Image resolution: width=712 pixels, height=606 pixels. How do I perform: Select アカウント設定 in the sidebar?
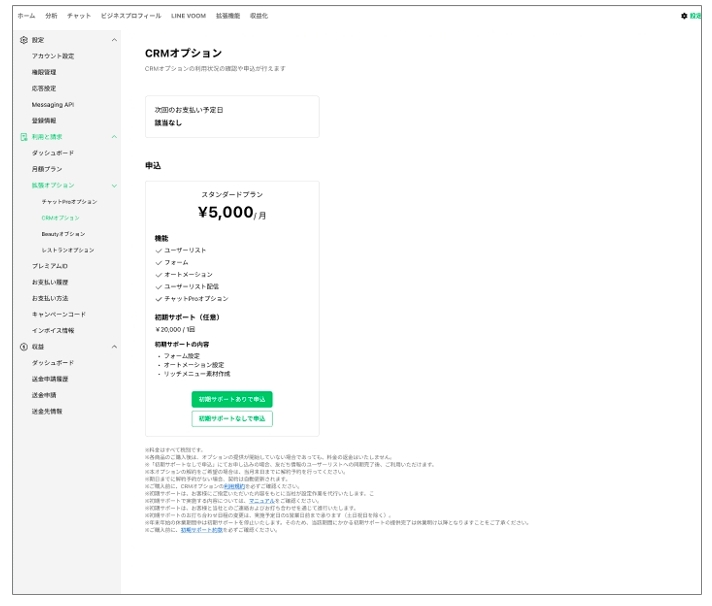(x=53, y=56)
